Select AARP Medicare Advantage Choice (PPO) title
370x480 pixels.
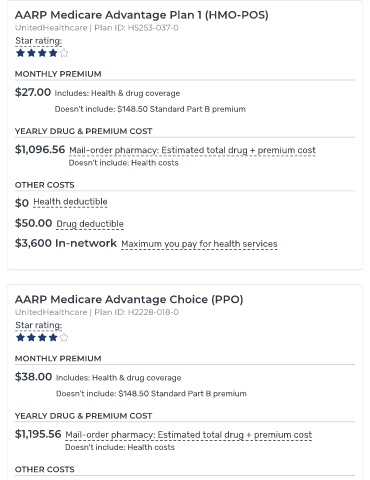pos(129,299)
